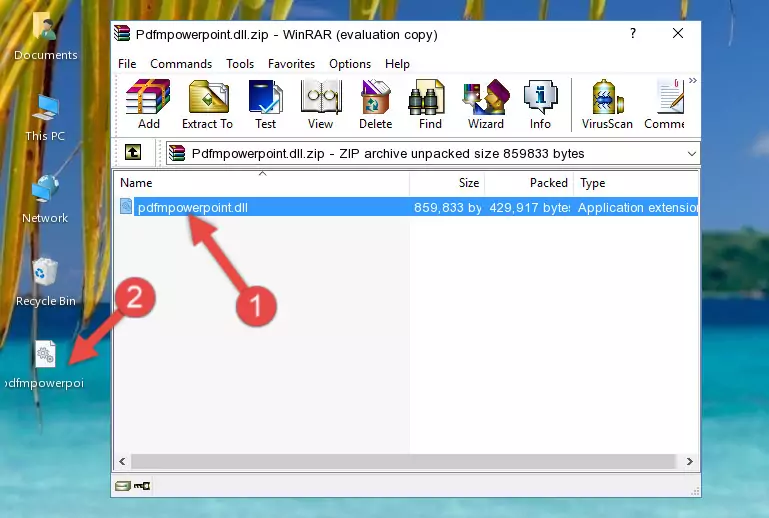Click the password key icon in status bar
The height and width of the screenshot is (518, 769).
coord(142,486)
